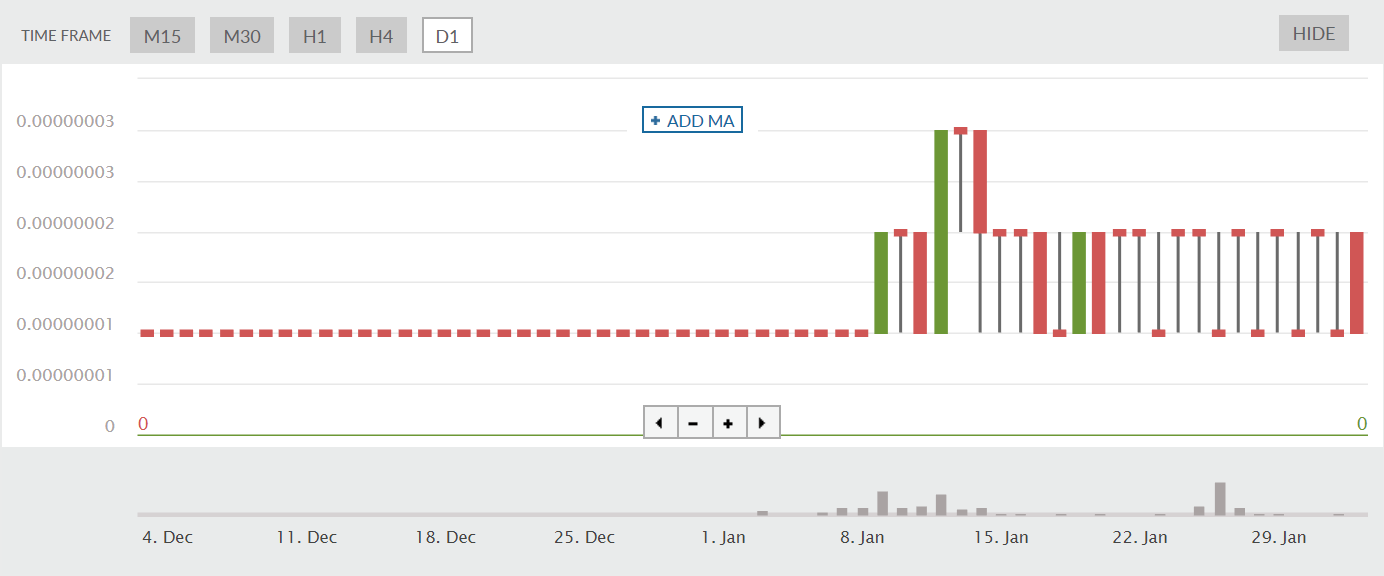Hide the chart with HIDE button
Screen dimensions: 1384x576
click(x=1314, y=34)
